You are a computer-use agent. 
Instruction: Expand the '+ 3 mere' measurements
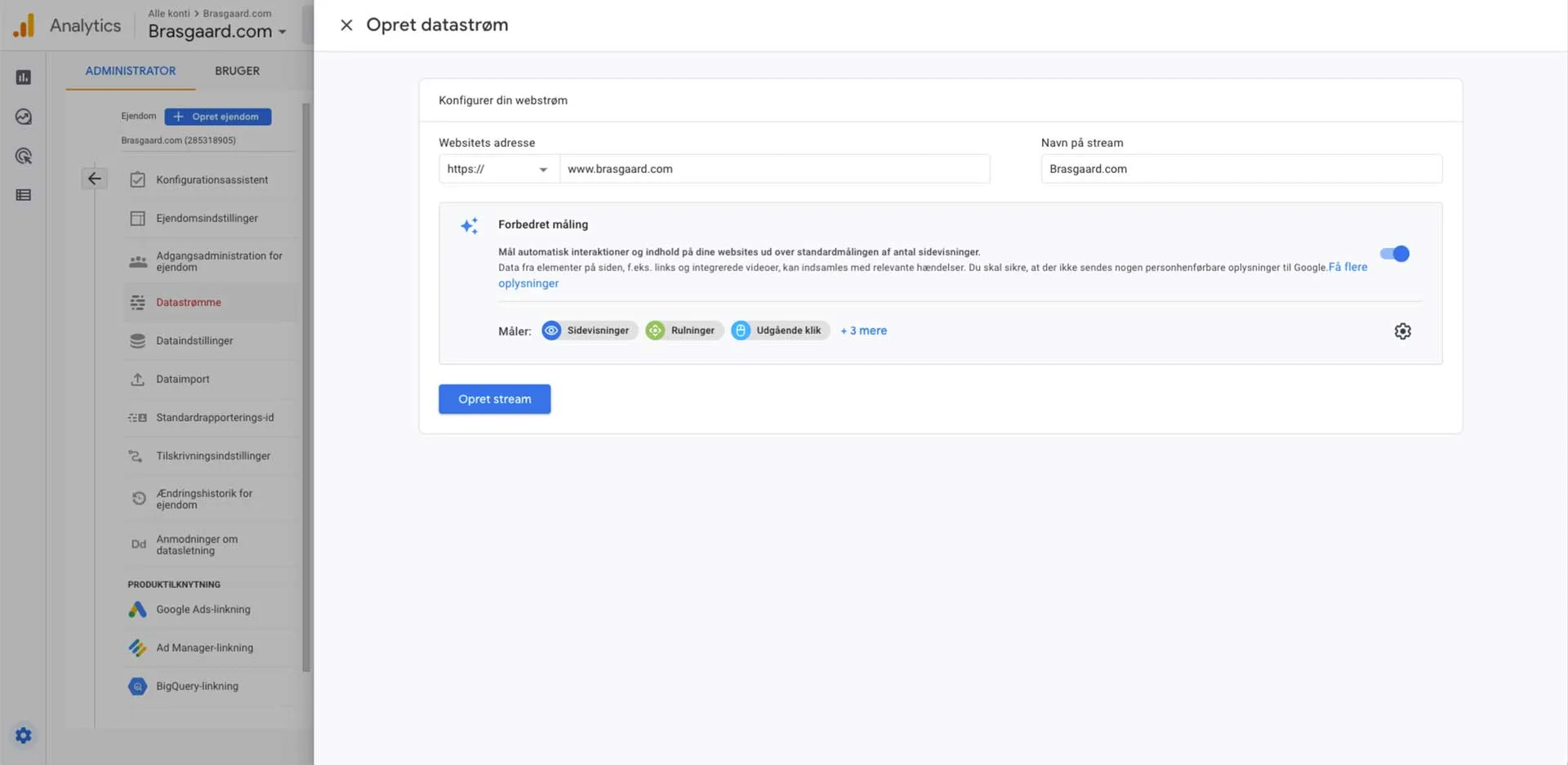[863, 331]
